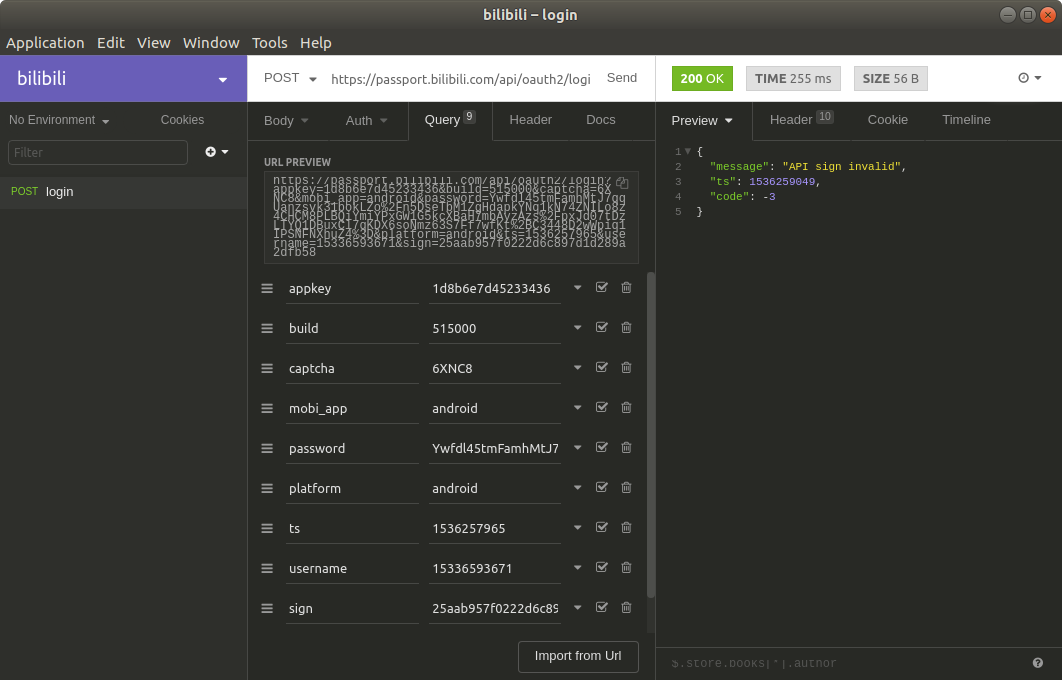This screenshot has height=680, width=1062.
Task: Disable the appkey parameter checkbox
Action: click(x=601, y=287)
